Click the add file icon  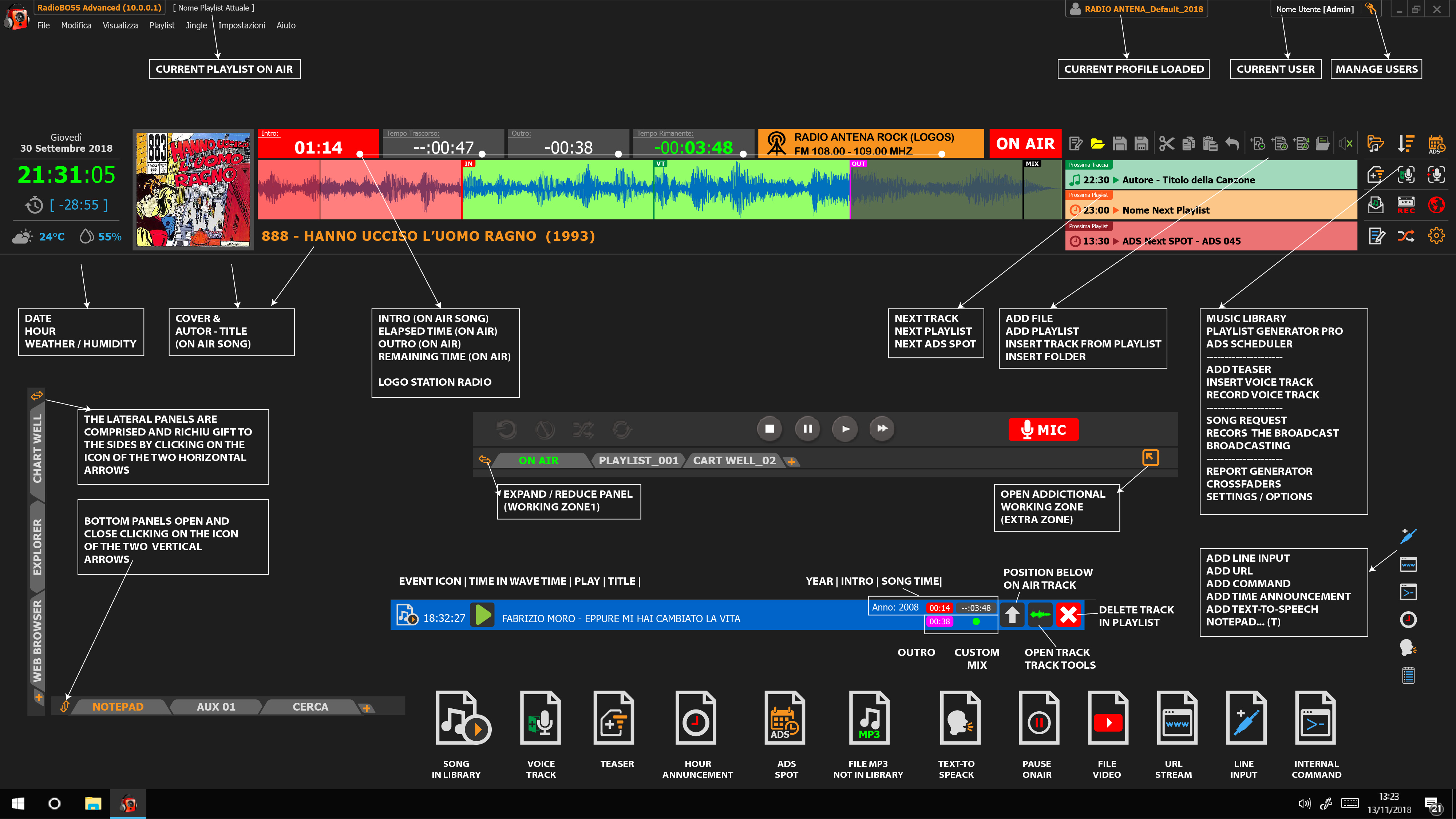click(x=1258, y=144)
